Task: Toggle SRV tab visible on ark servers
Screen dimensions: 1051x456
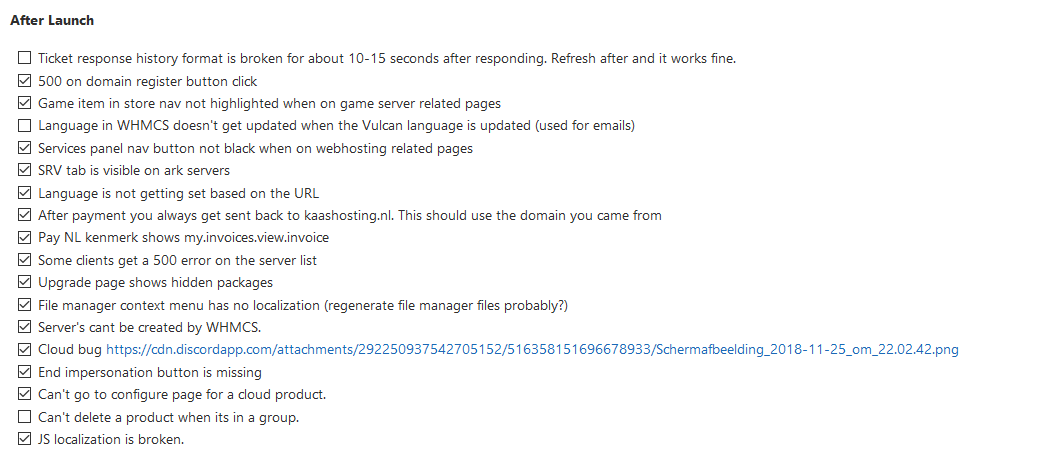Action: click(x=25, y=171)
